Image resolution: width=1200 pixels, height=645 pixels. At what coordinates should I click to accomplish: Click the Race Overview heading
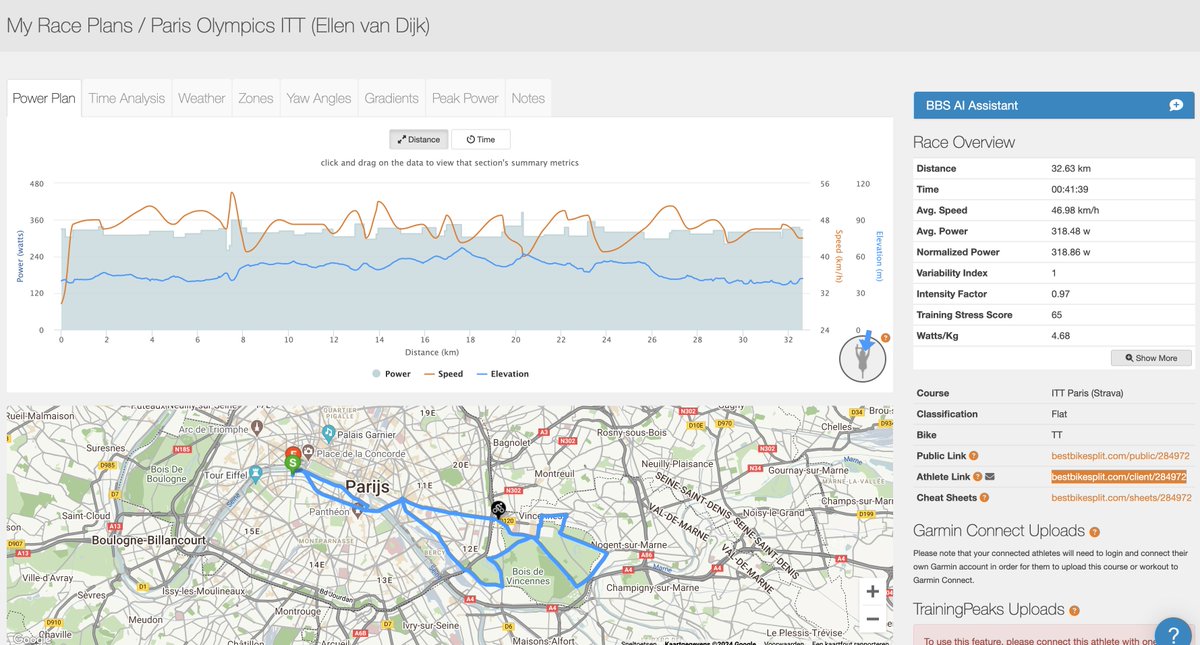click(964, 142)
